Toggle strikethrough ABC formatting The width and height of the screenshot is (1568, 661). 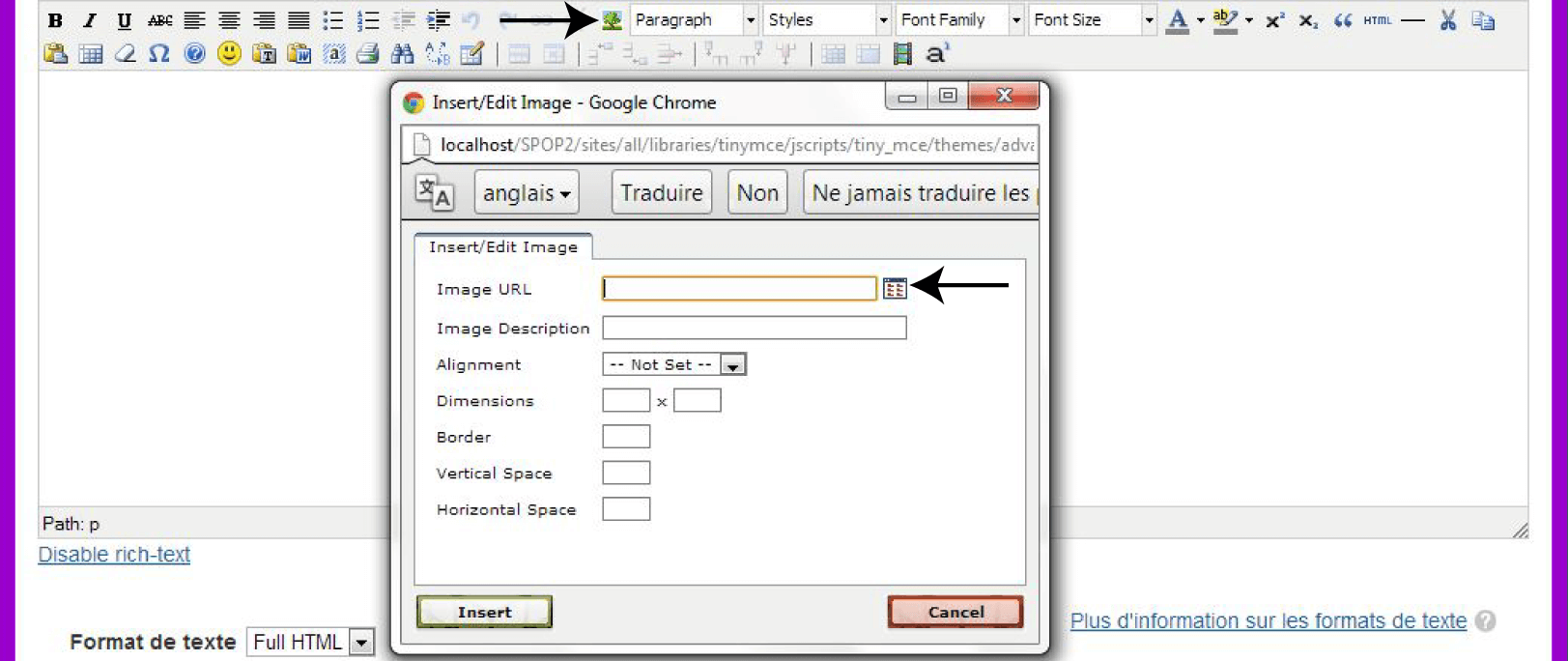(x=159, y=20)
